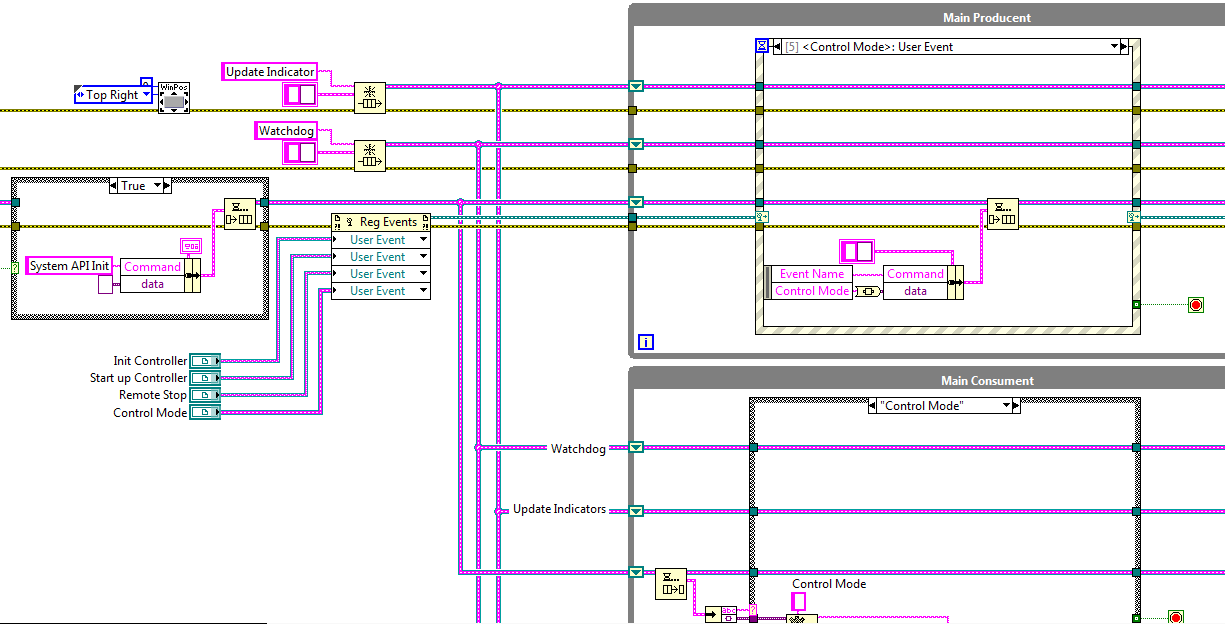The height and width of the screenshot is (624, 1225).
Task: Click the Update Indicators shift register on Main Consument
Action: coord(636,511)
